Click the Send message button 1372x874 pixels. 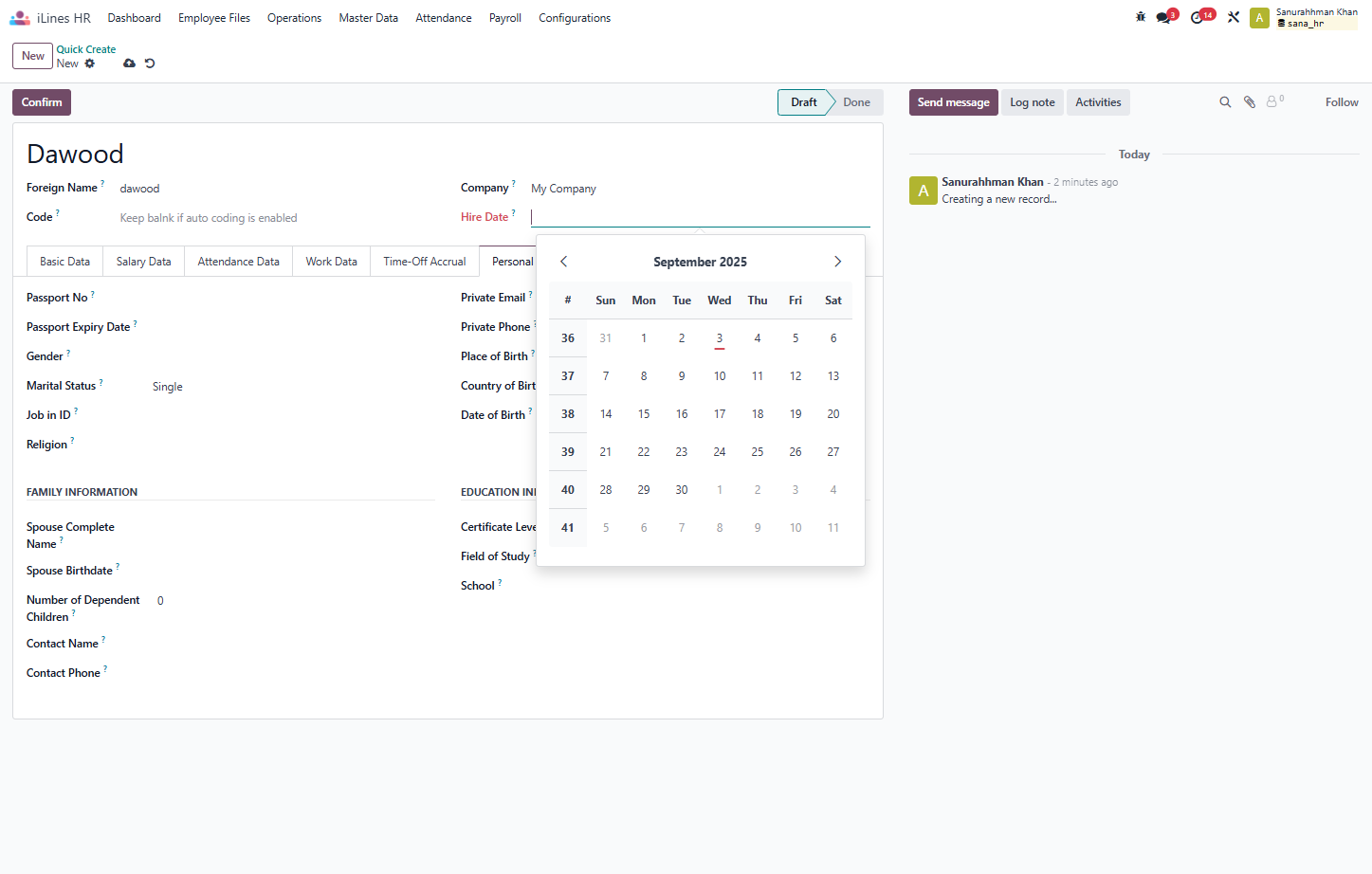pyautogui.click(x=954, y=102)
